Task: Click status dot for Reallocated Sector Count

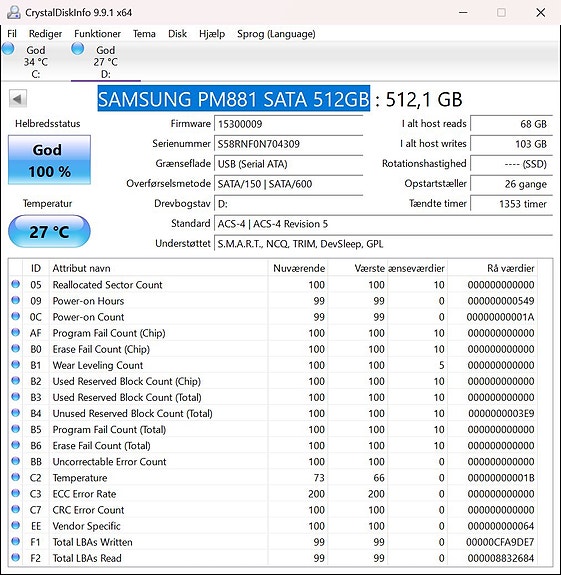Action: tap(15, 284)
